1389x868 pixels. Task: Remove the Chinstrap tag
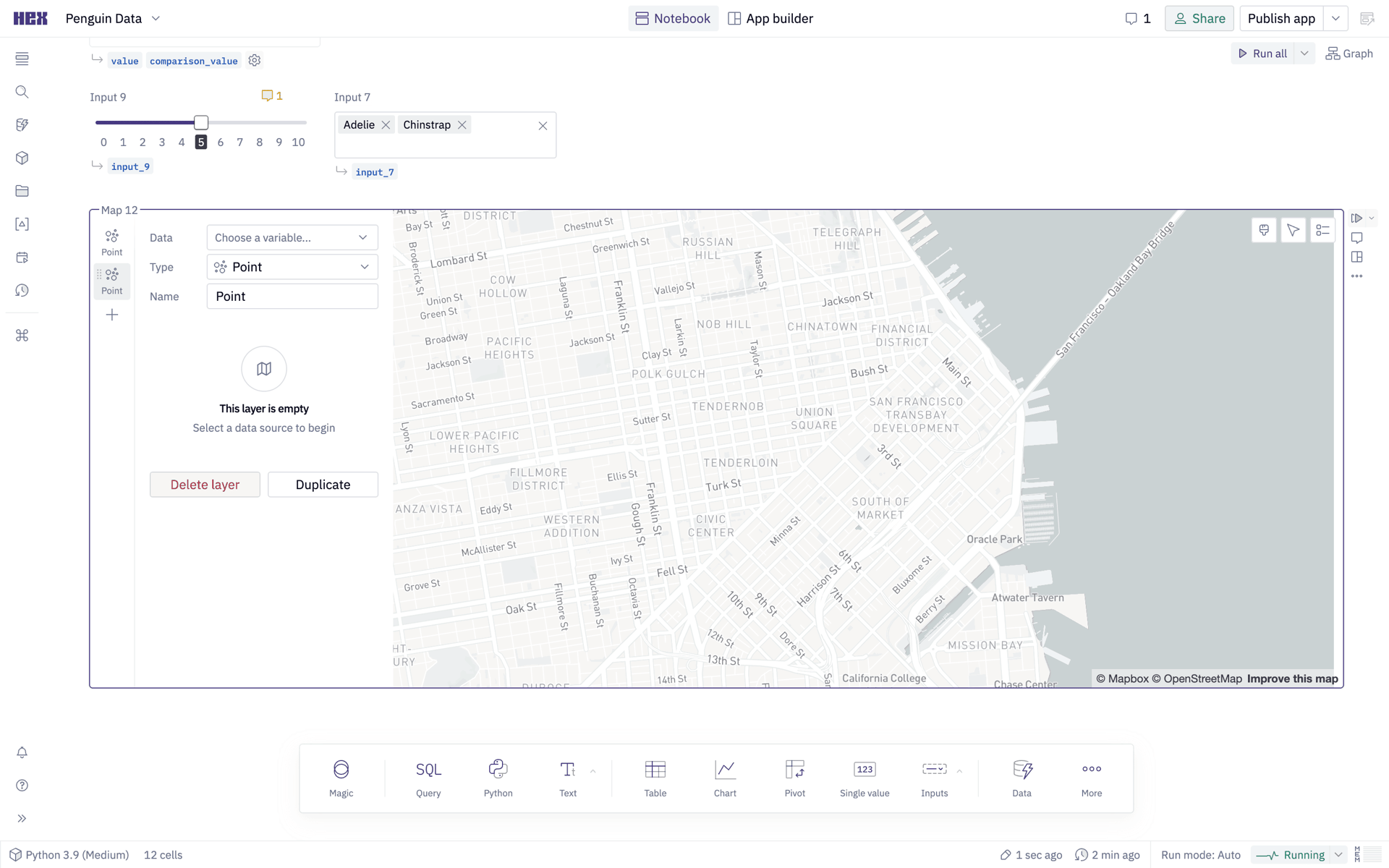pyautogui.click(x=462, y=125)
